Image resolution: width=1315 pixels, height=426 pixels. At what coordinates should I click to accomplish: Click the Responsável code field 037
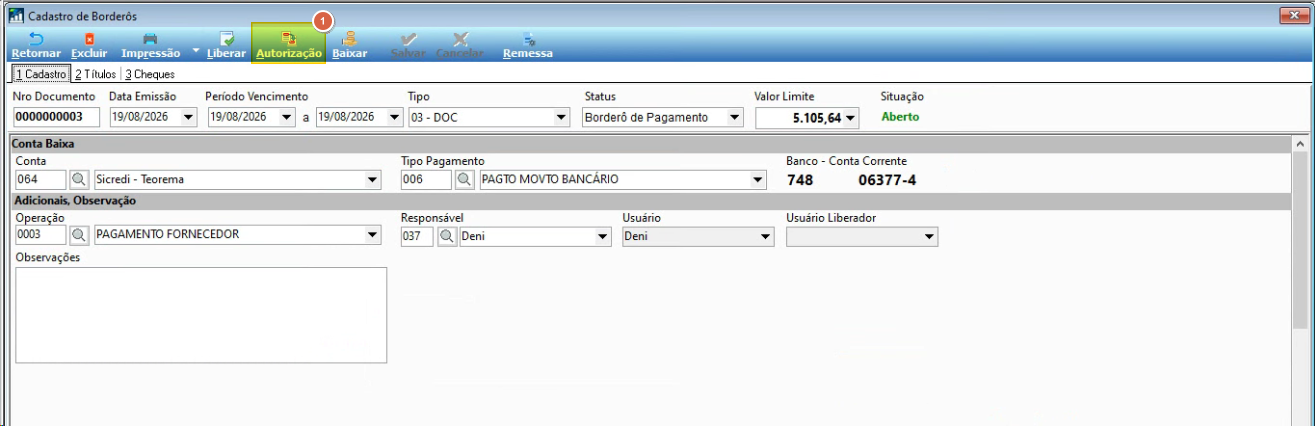417,236
